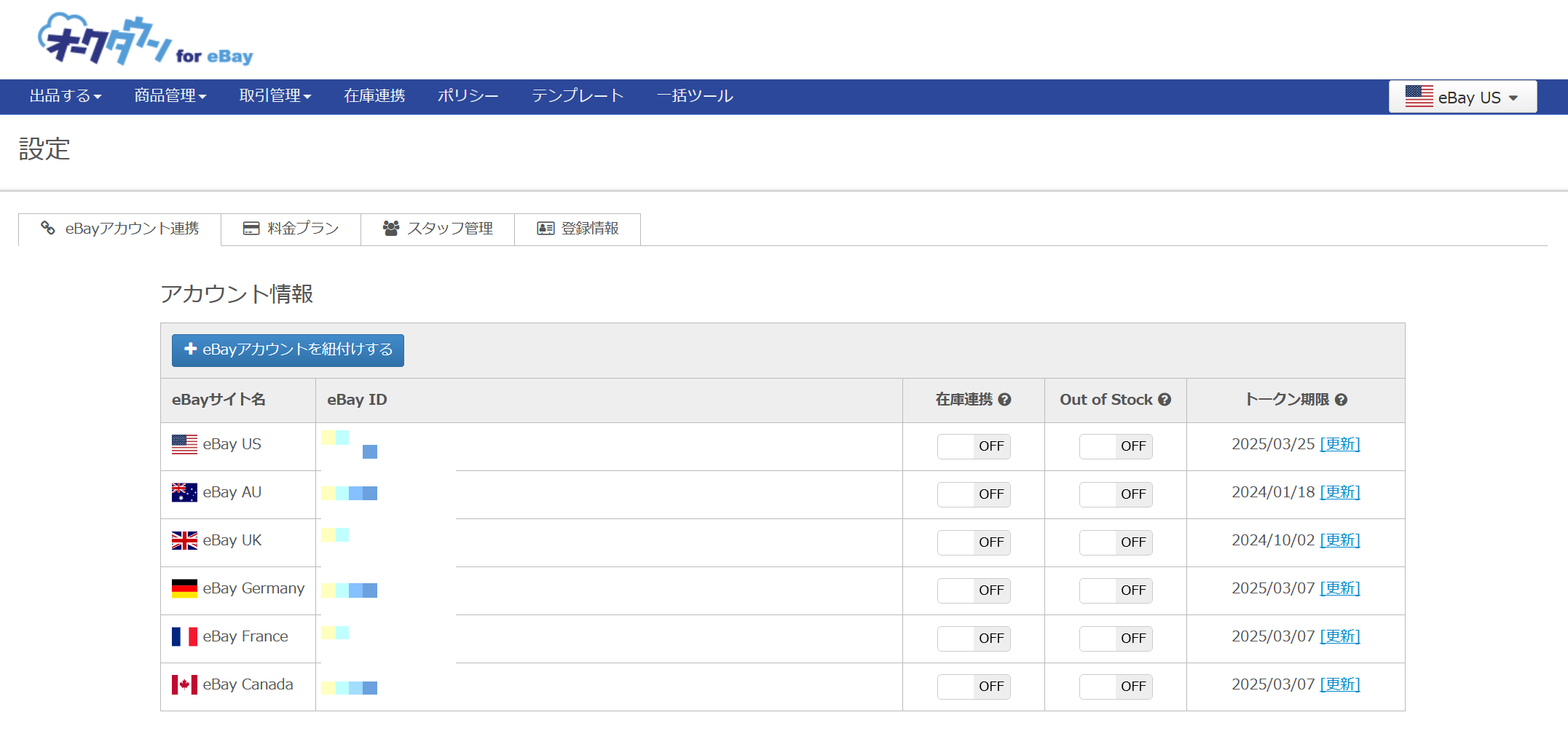Image resolution: width=1568 pixels, height=731 pixels.
Task: Click the help icon beside Out of Stock header
Action: click(1165, 400)
